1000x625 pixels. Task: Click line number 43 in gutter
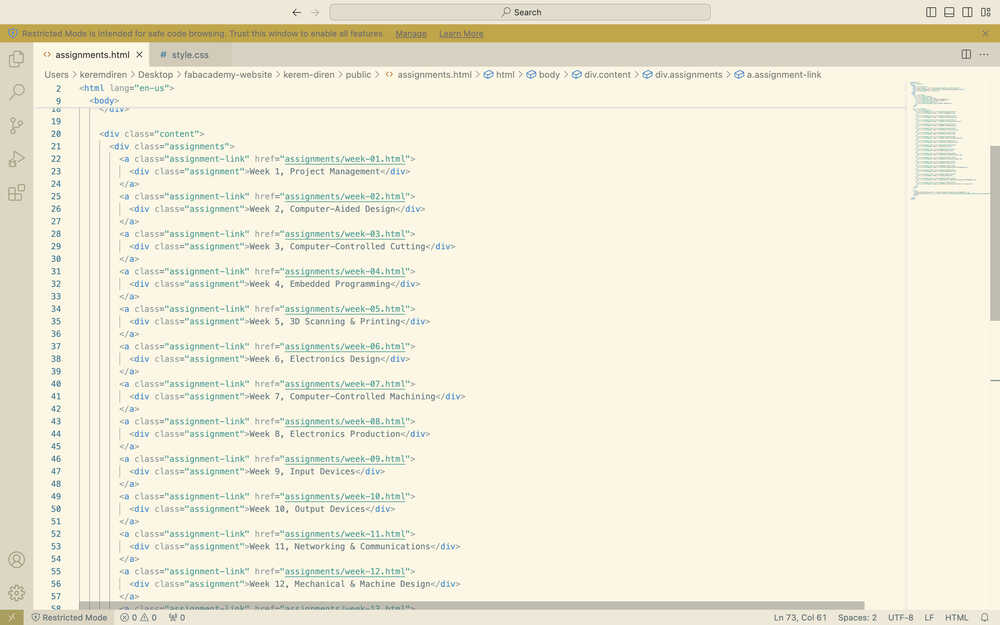pyautogui.click(x=56, y=422)
